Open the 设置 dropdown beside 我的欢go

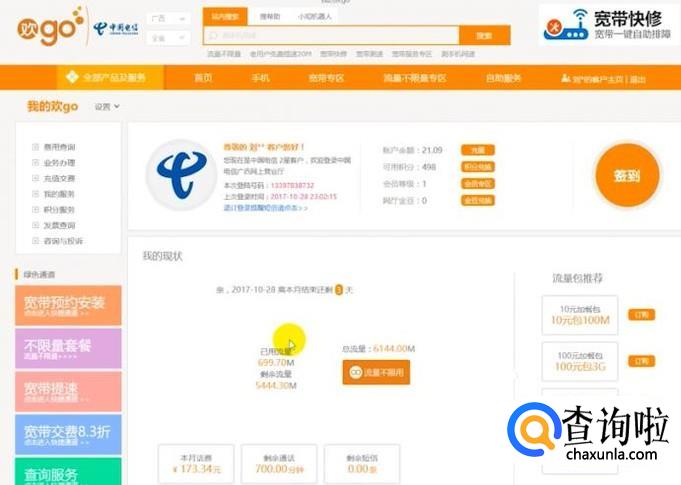pos(107,106)
